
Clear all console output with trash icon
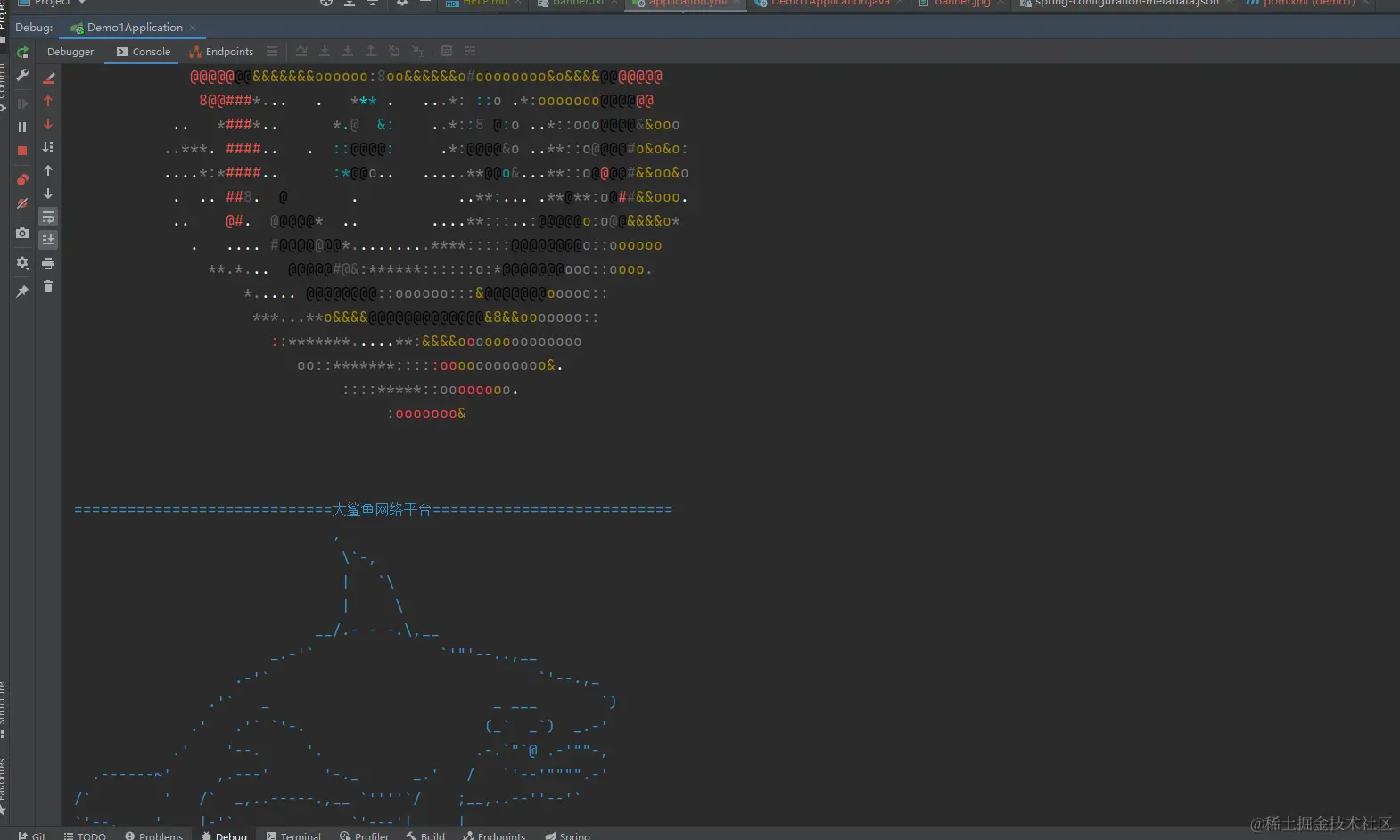[x=48, y=286]
